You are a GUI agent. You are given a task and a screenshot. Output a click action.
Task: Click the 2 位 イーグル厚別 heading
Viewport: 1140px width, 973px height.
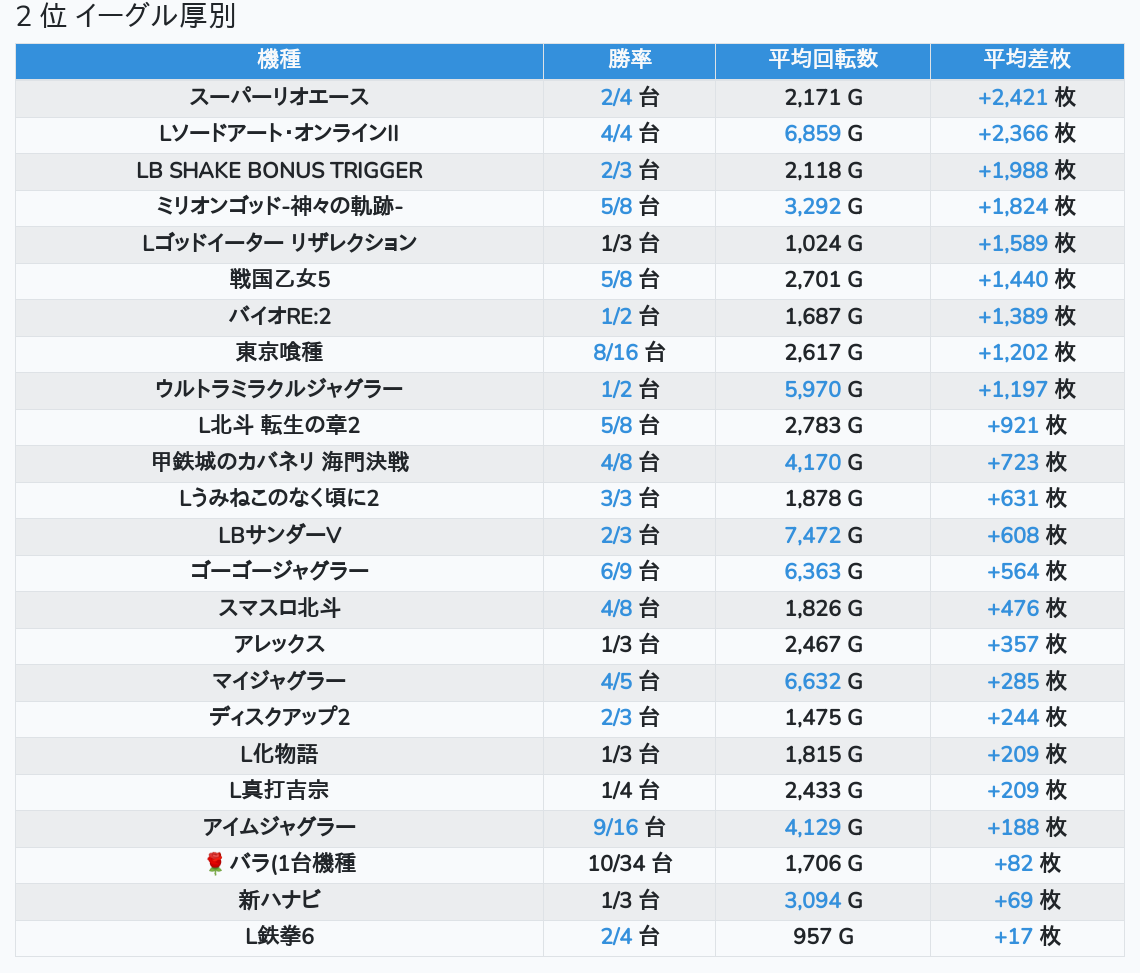126,16
